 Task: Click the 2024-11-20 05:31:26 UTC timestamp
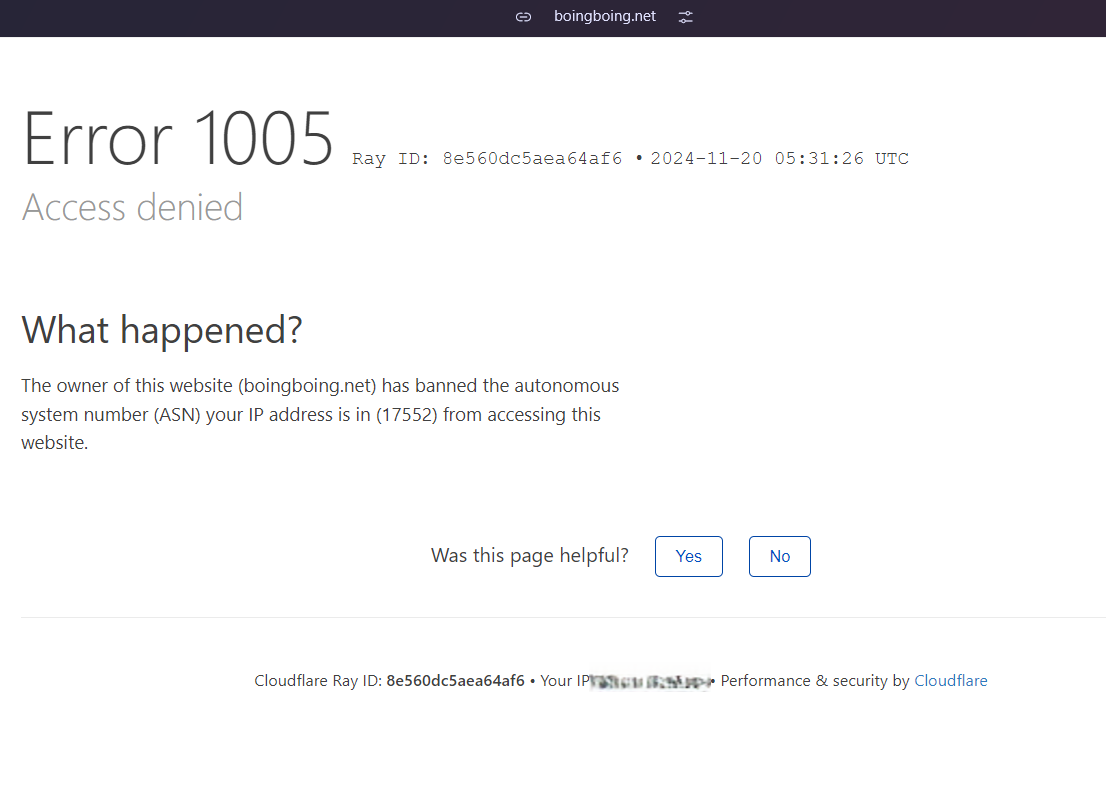(779, 159)
